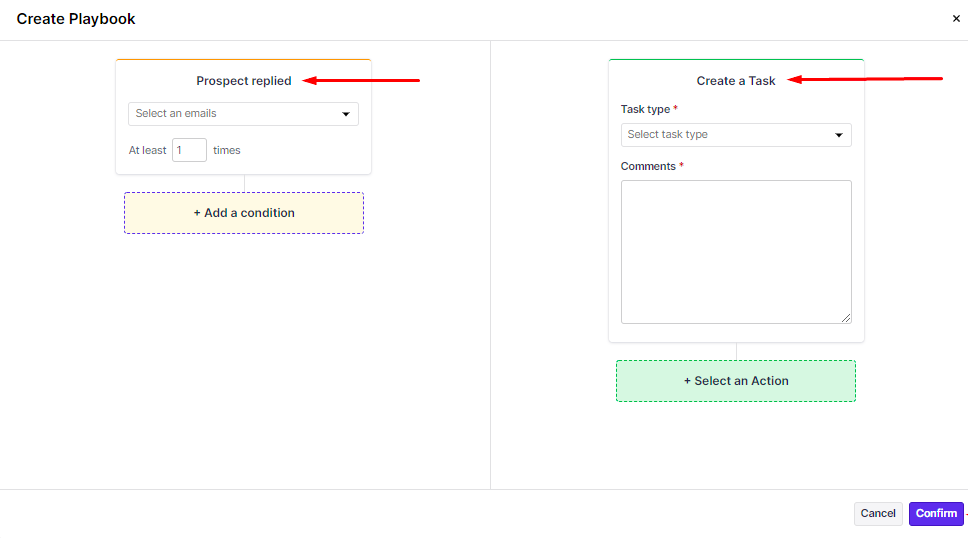968x538 pixels.
Task: Click the "At least" label text
Action: (147, 150)
